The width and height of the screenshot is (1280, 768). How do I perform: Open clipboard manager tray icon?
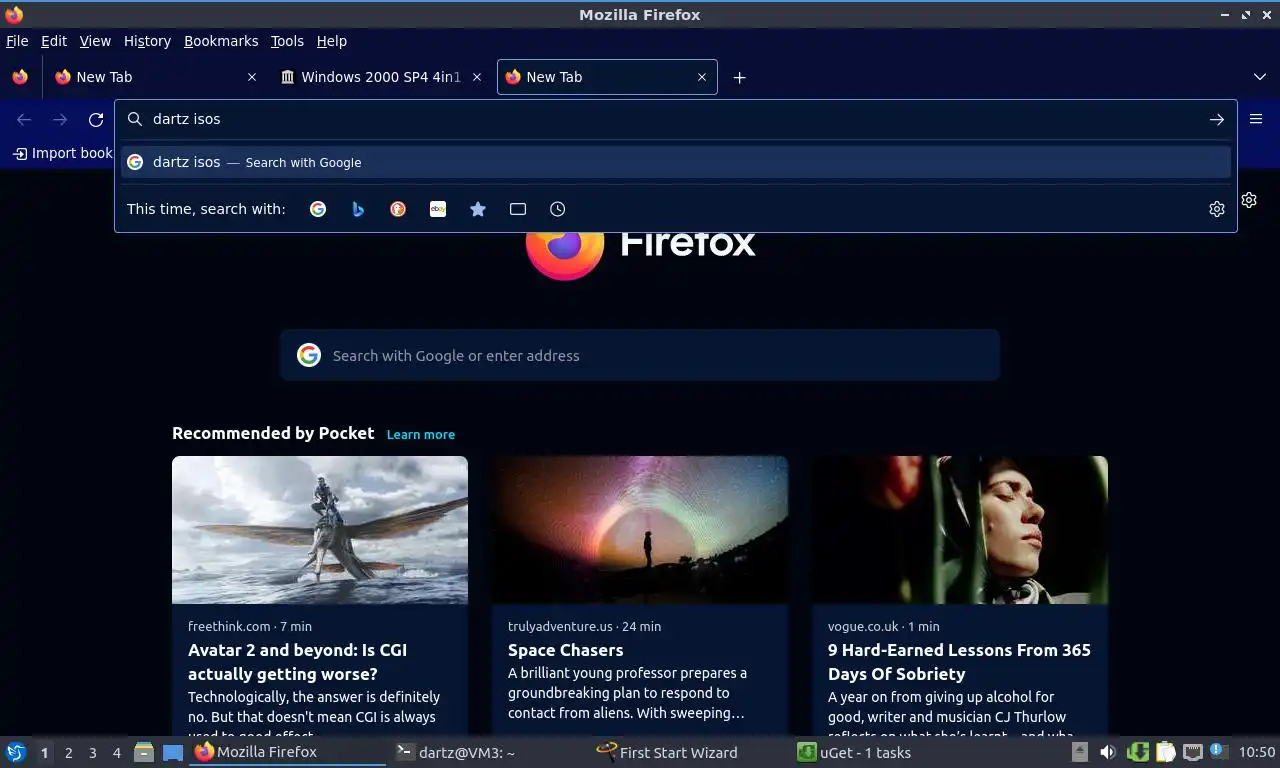1165,752
